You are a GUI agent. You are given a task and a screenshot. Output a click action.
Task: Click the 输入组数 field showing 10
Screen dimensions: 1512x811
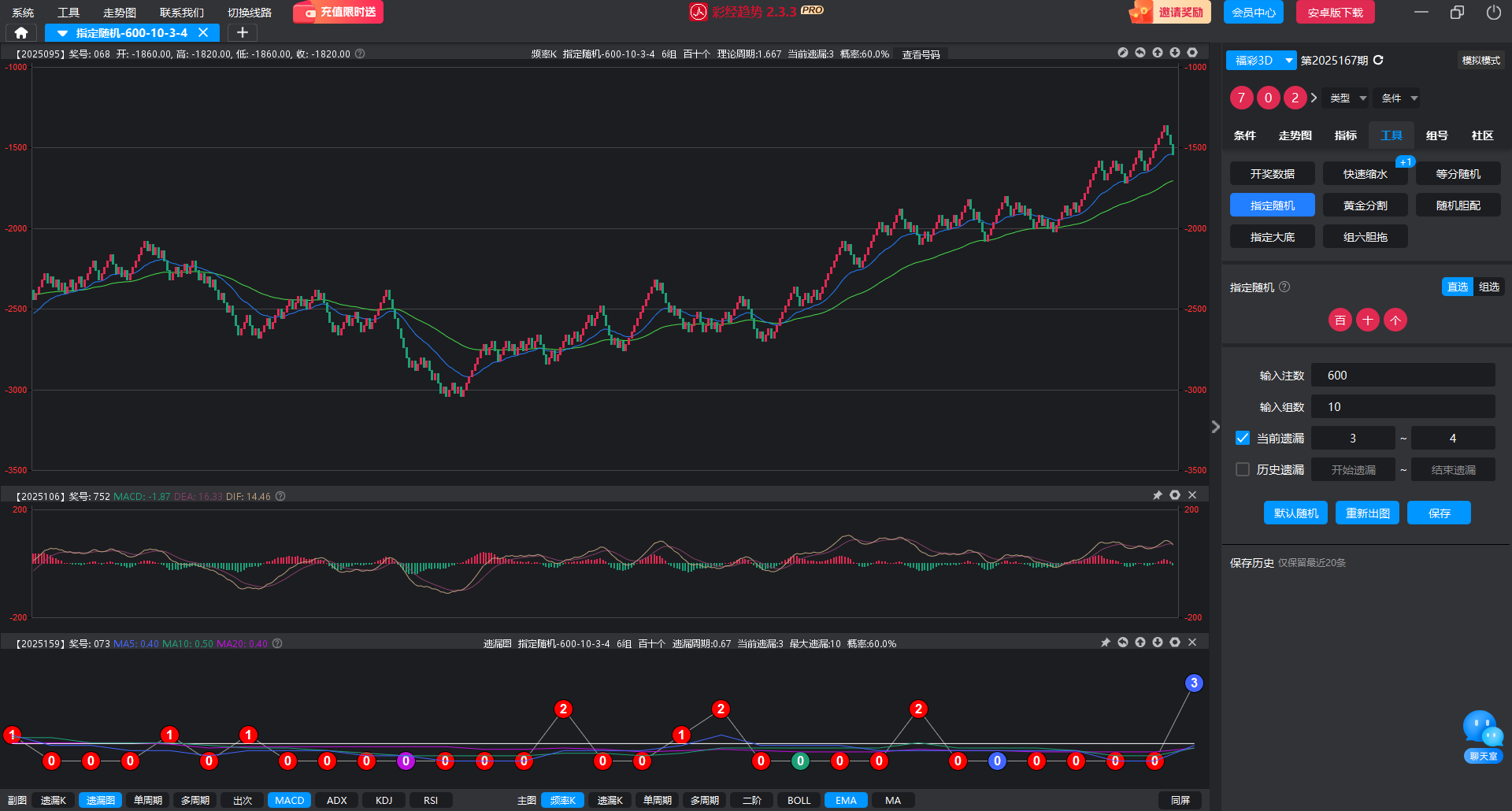pyautogui.click(x=1403, y=406)
